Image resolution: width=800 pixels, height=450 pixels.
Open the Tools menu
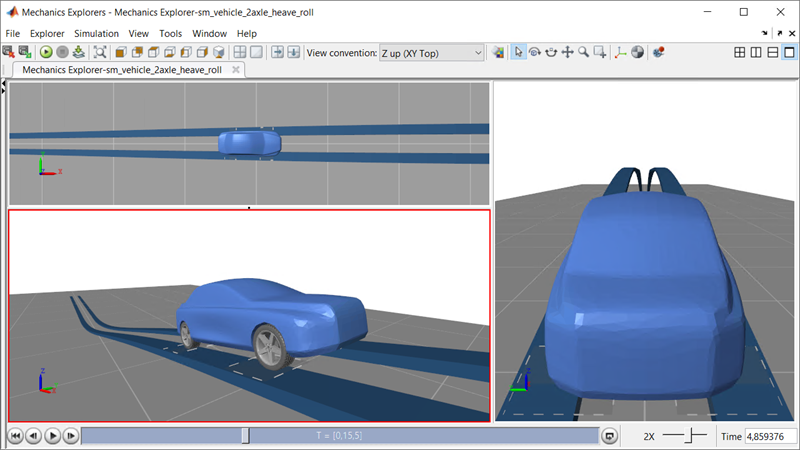[170, 34]
